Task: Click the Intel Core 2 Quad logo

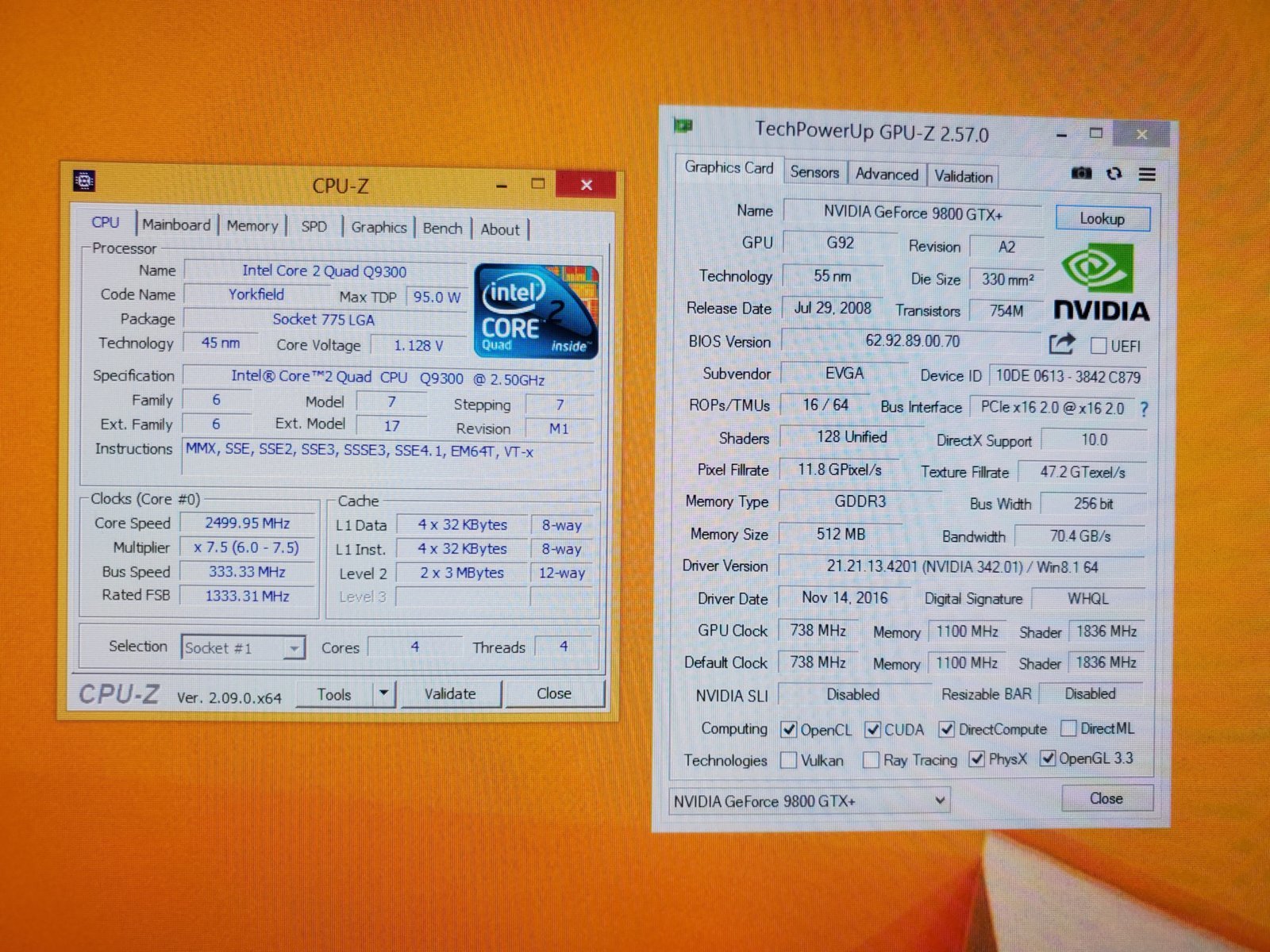Action: [536, 311]
